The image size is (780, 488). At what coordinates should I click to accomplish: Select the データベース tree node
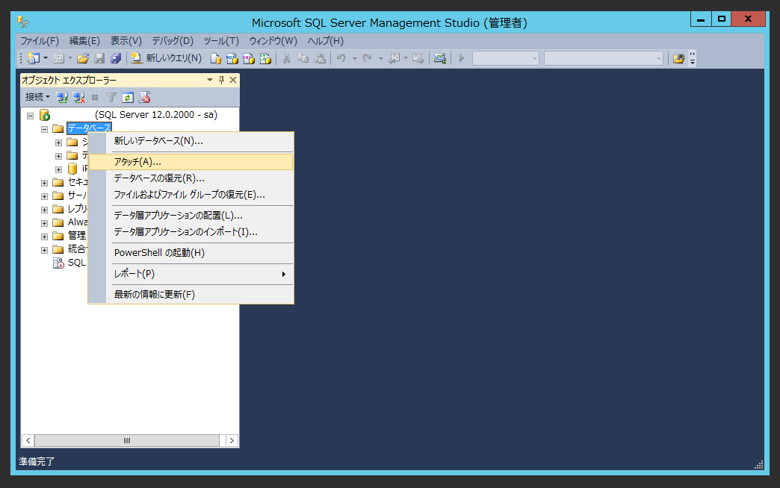(x=89, y=128)
